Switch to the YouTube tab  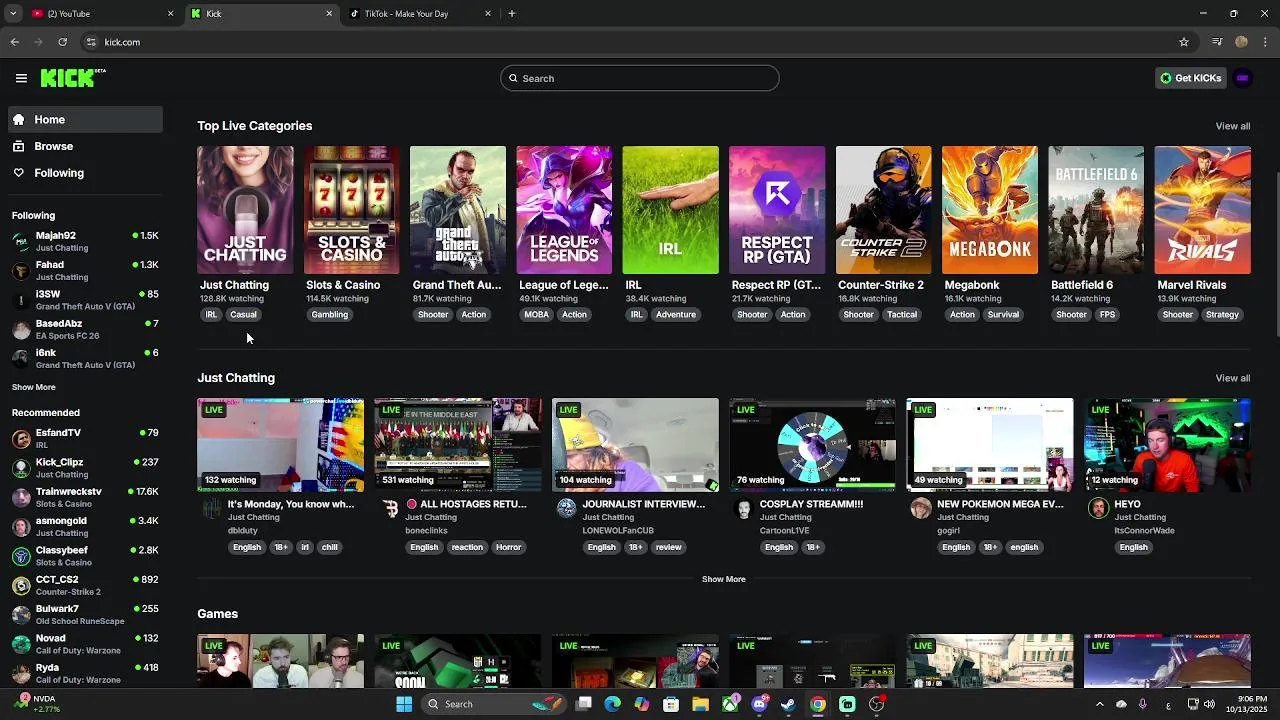point(100,14)
